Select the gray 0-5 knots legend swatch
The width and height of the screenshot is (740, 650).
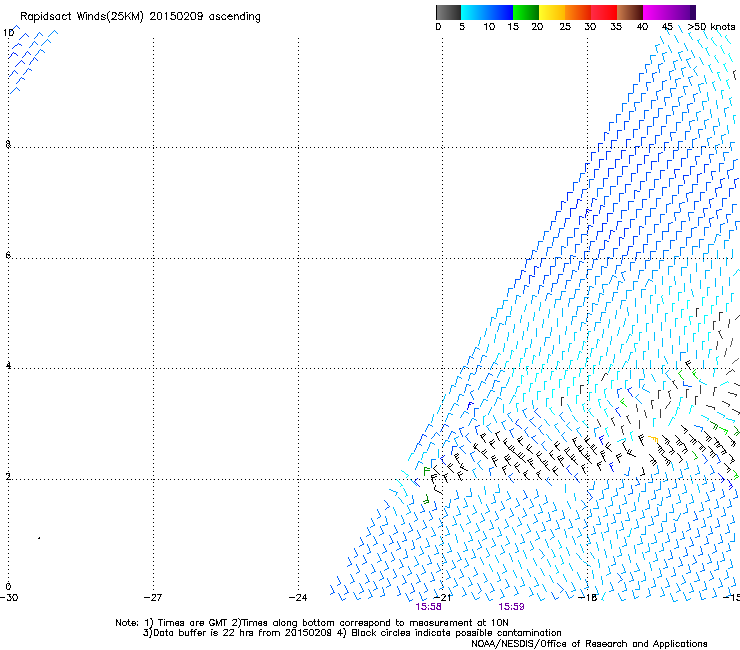tap(448, 12)
